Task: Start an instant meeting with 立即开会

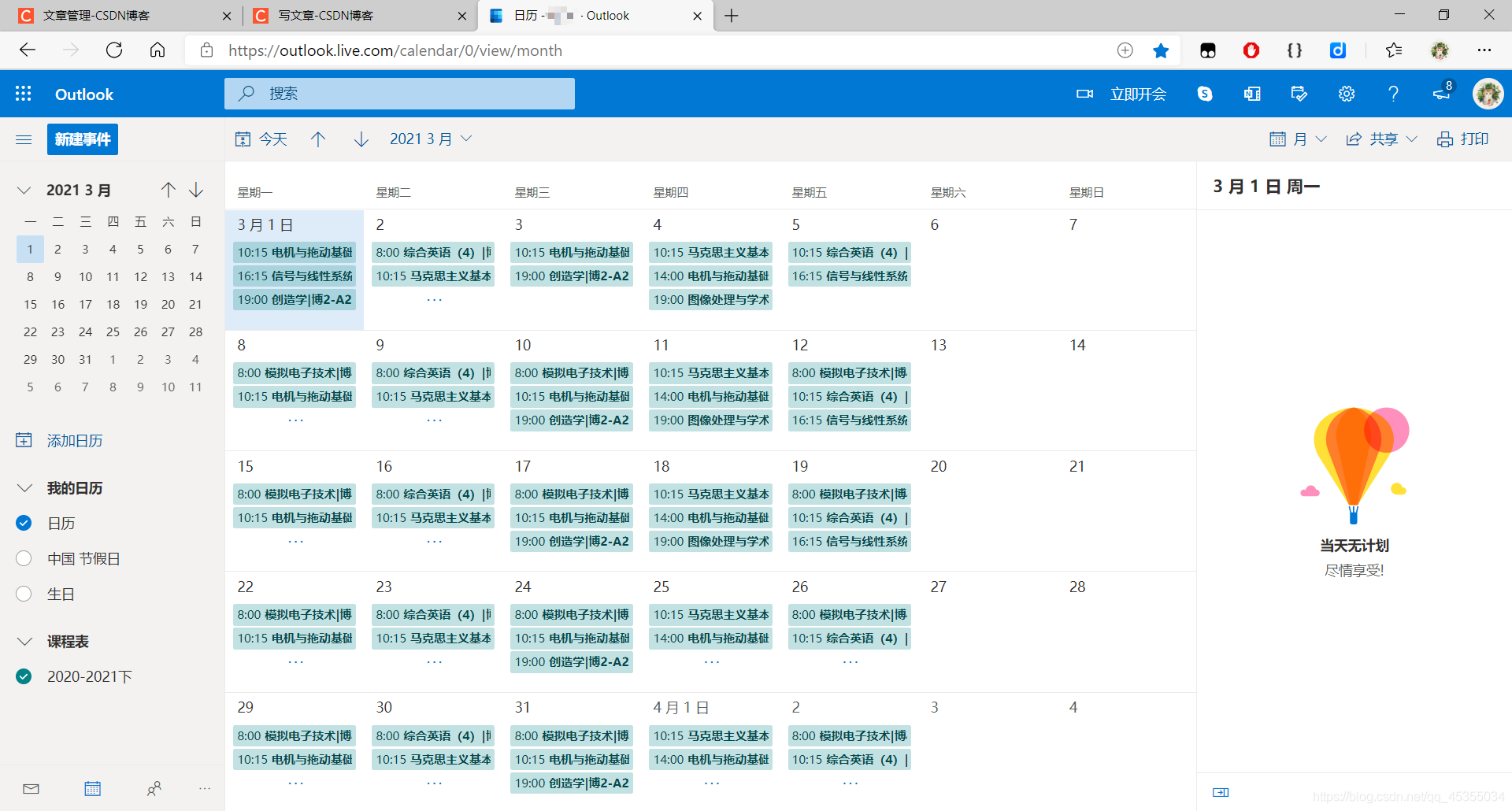Action: [x=1121, y=94]
